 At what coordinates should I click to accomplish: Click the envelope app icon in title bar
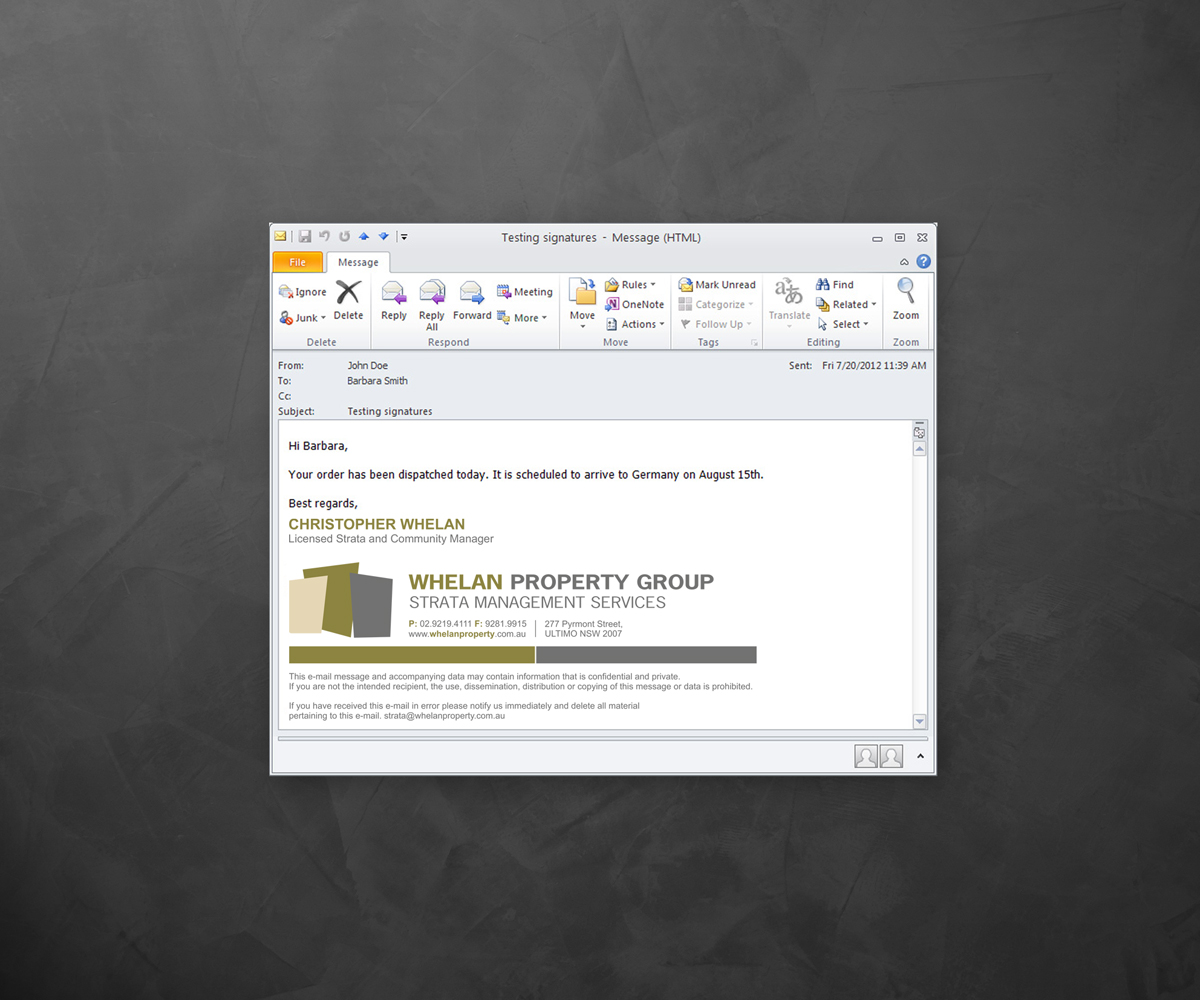tap(281, 237)
